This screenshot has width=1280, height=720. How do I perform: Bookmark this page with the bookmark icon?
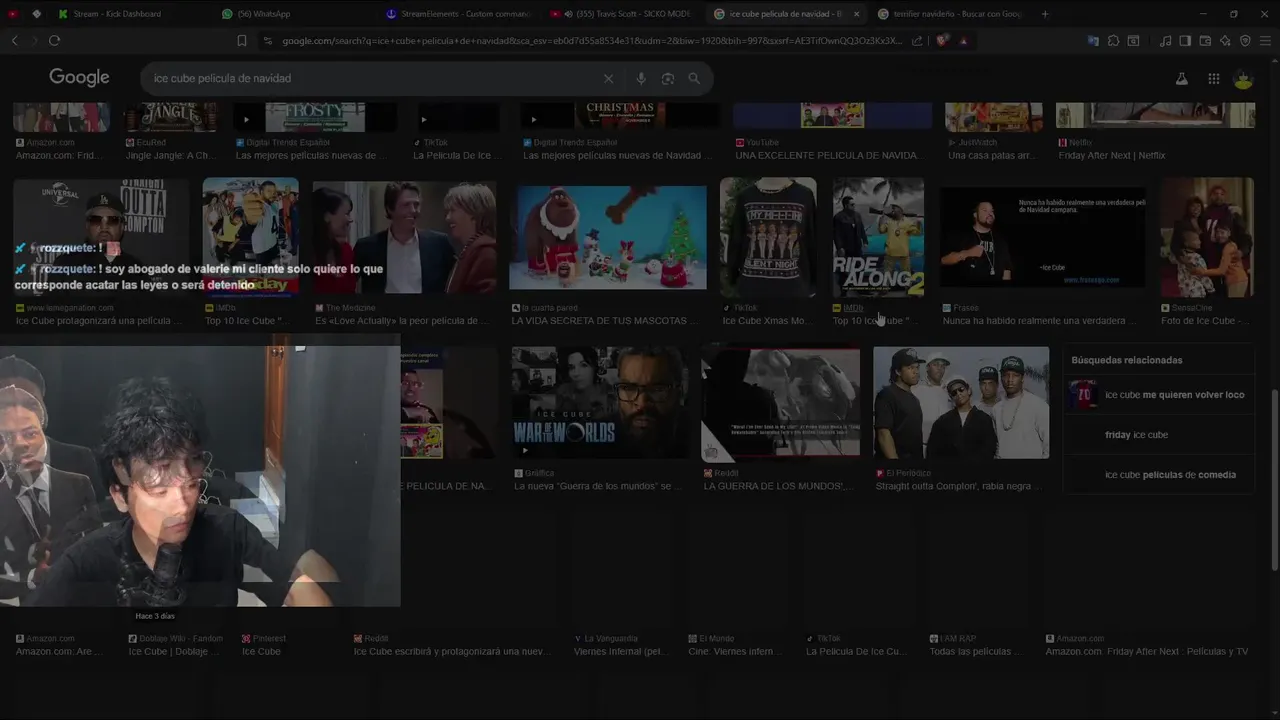pyautogui.click(x=242, y=41)
